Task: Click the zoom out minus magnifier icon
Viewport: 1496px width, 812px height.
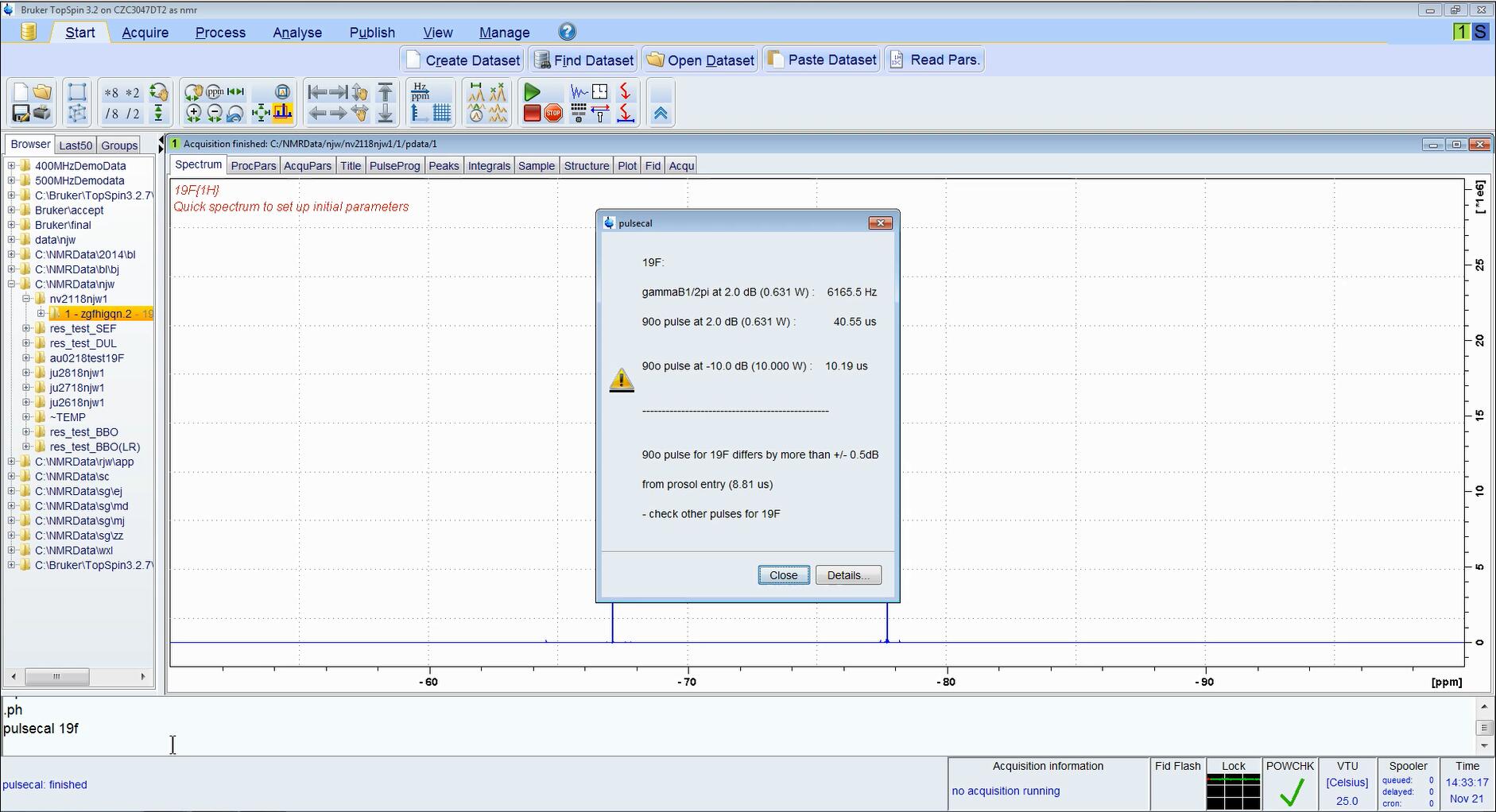Action: 214,114
